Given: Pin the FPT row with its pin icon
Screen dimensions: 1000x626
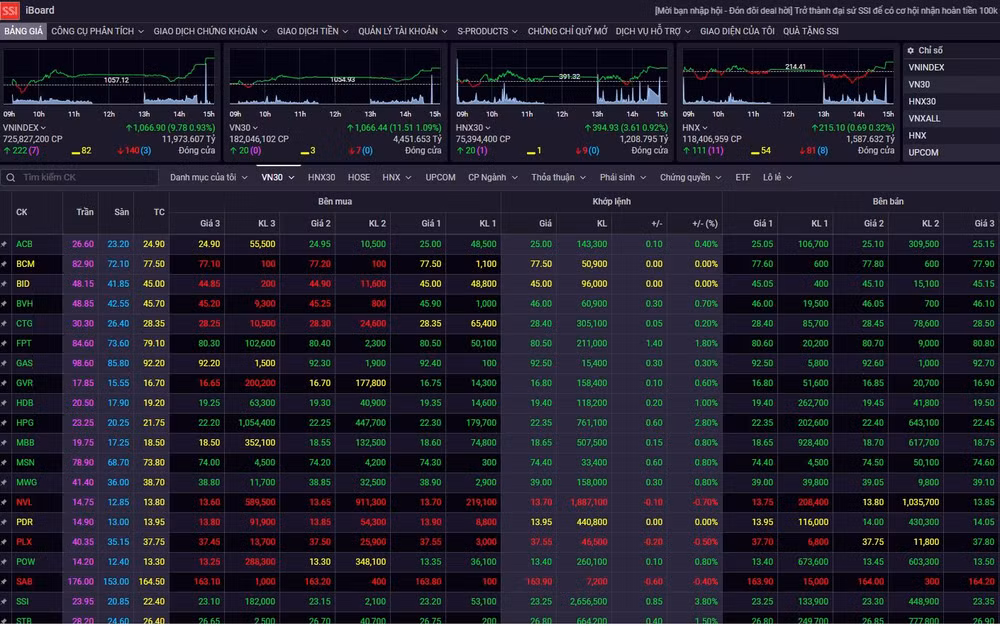Looking at the screenshot, I should pos(4,344).
